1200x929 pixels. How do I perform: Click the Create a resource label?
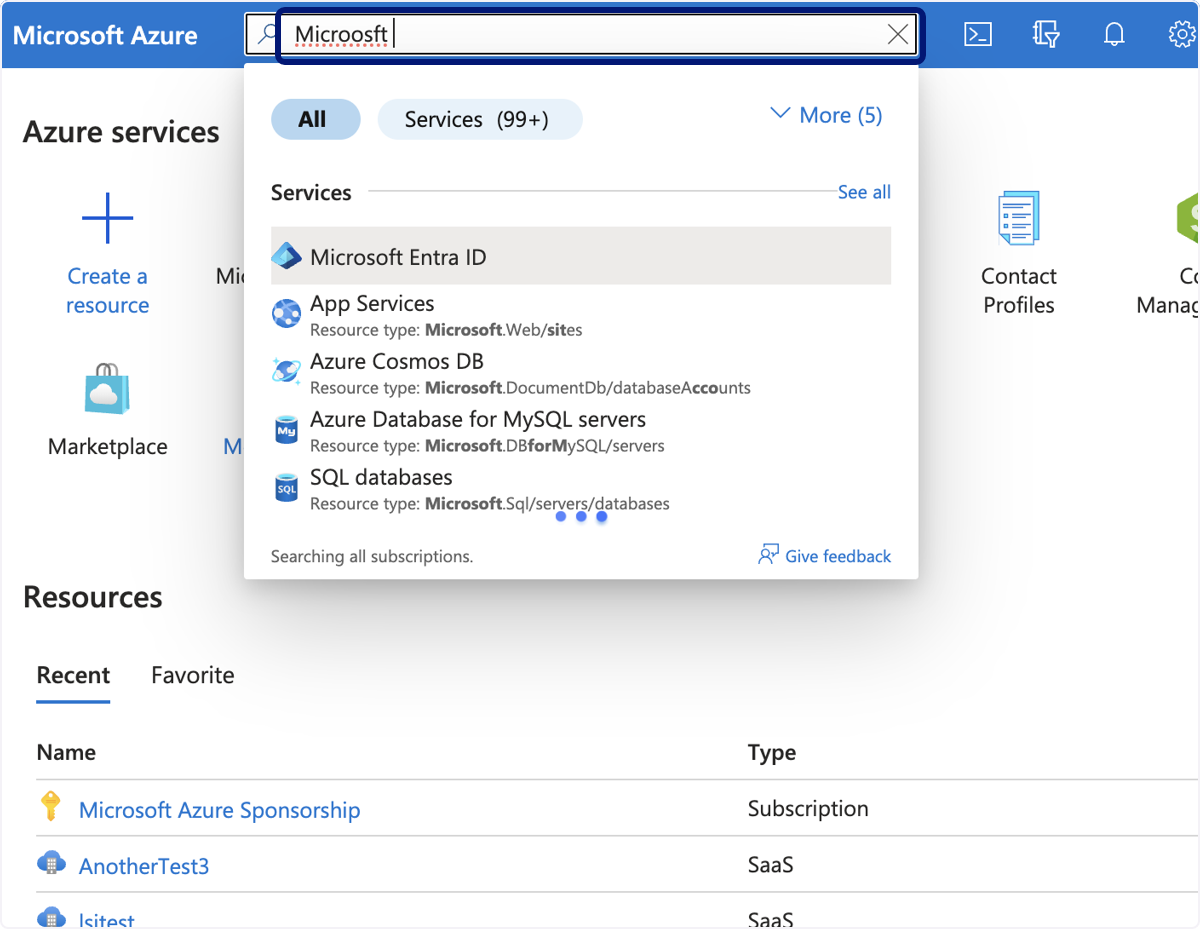107,291
